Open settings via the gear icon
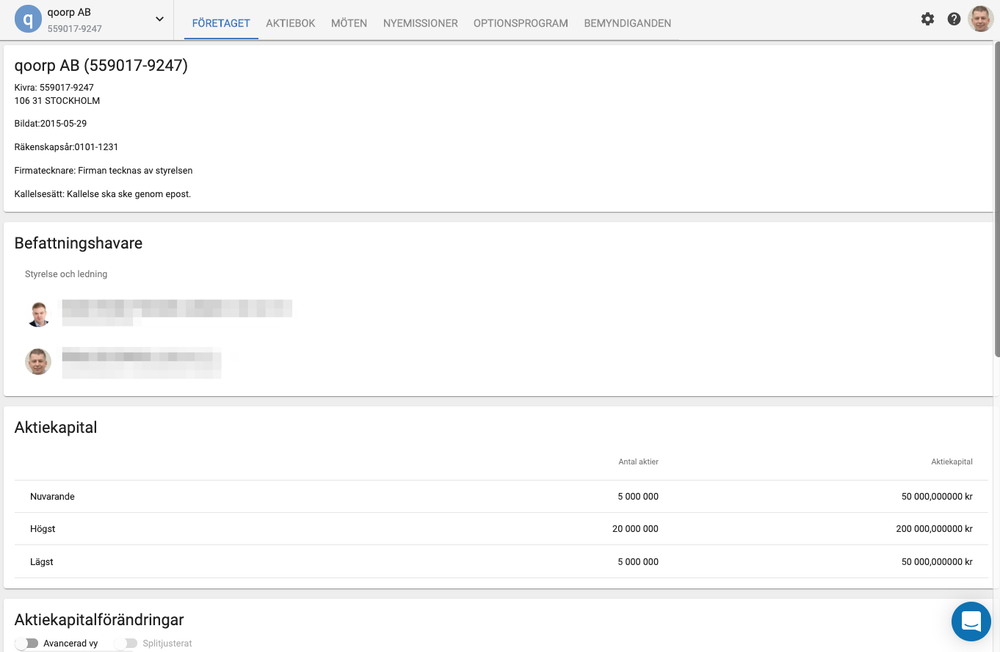The image size is (1000, 652). click(x=927, y=19)
